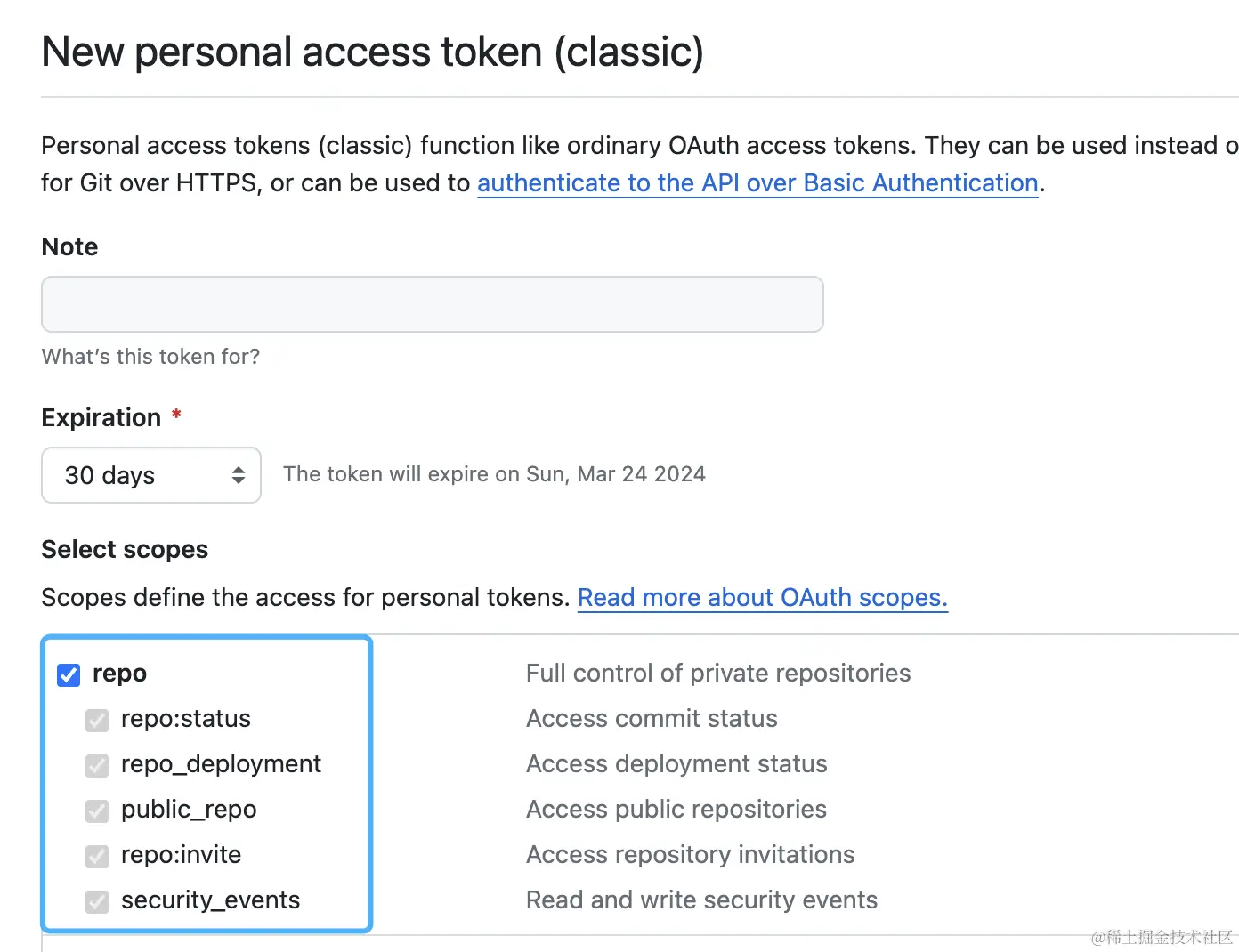This screenshot has width=1239, height=952.
Task: Click the "New personal access token (classic)" title
Action: click(x=372, y=52)
